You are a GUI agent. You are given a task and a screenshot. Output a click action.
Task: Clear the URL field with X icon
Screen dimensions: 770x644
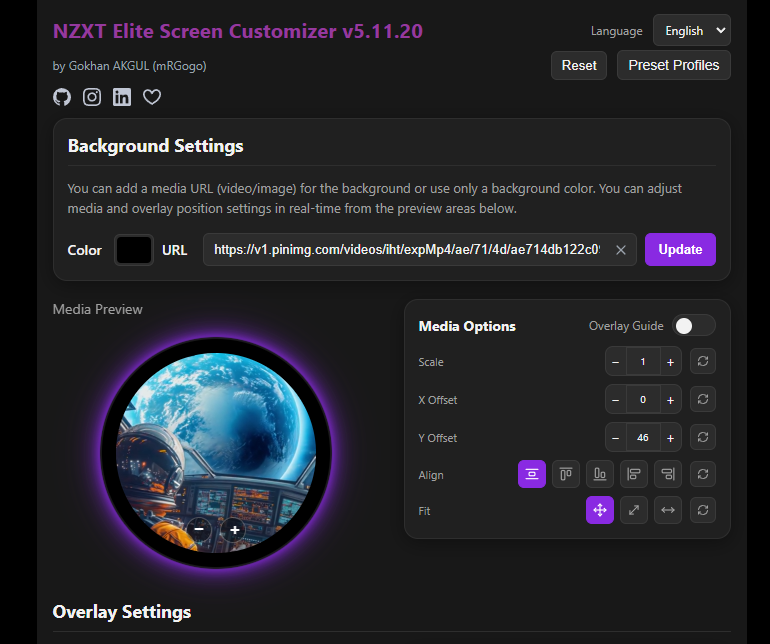point(621,250)
